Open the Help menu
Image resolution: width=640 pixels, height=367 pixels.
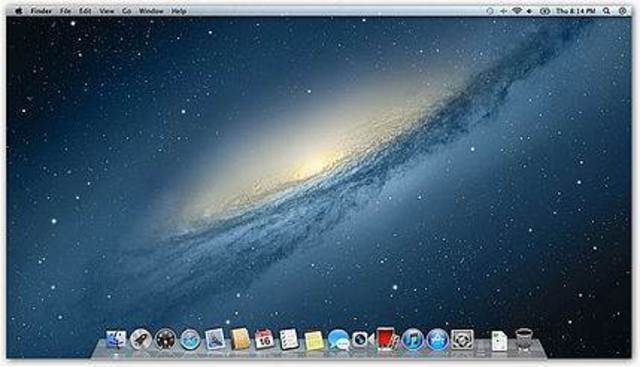(x=179, y=11)
